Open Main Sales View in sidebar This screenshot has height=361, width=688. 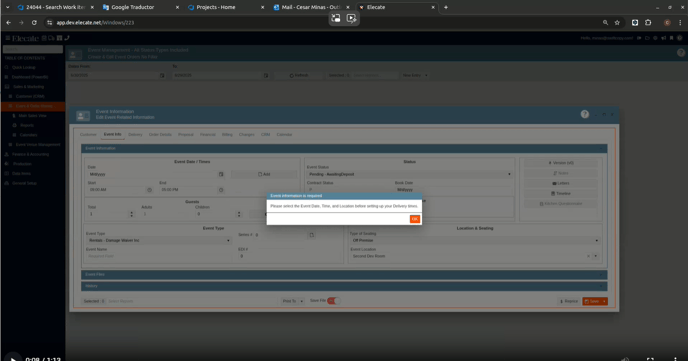click(33, 116)
